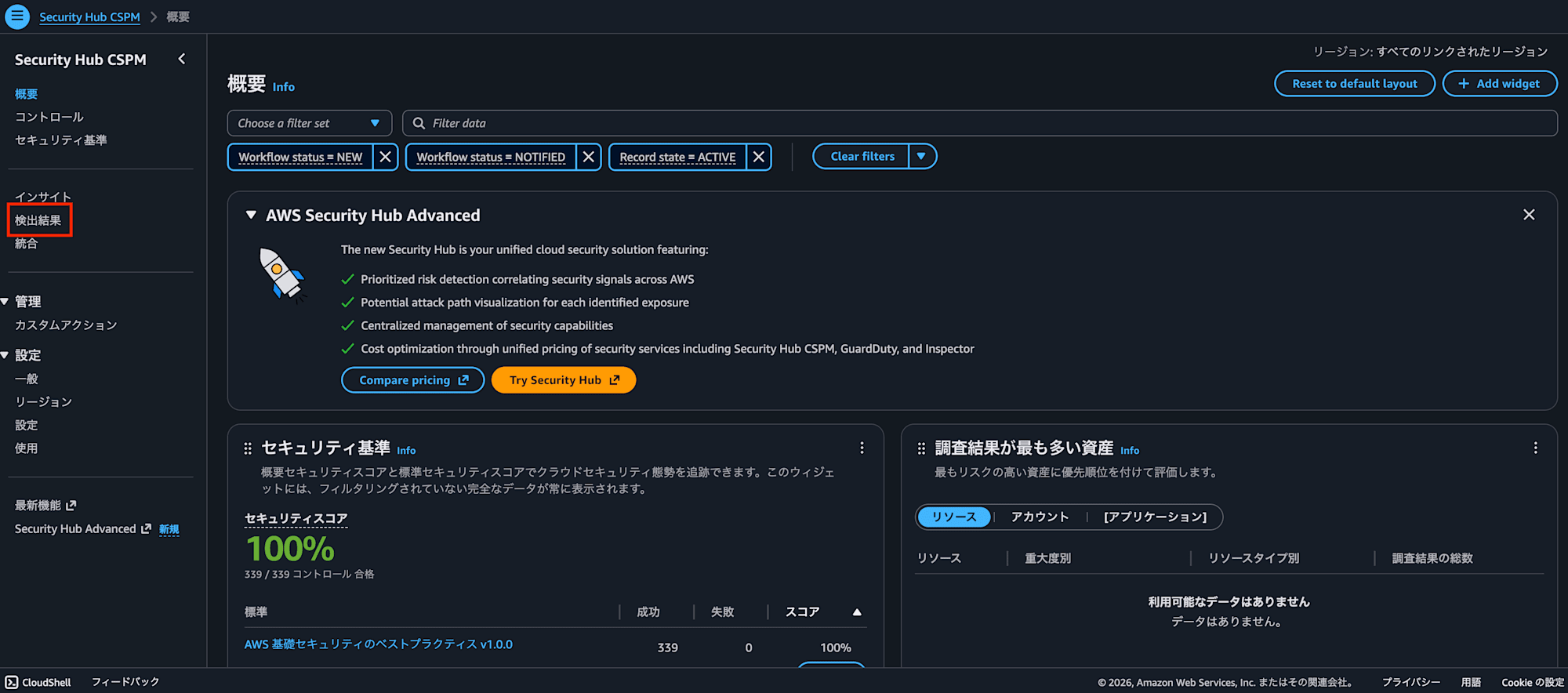Open 使用 in the sidebar
This screenshot has width=1568, height=693.
point(26,448)
